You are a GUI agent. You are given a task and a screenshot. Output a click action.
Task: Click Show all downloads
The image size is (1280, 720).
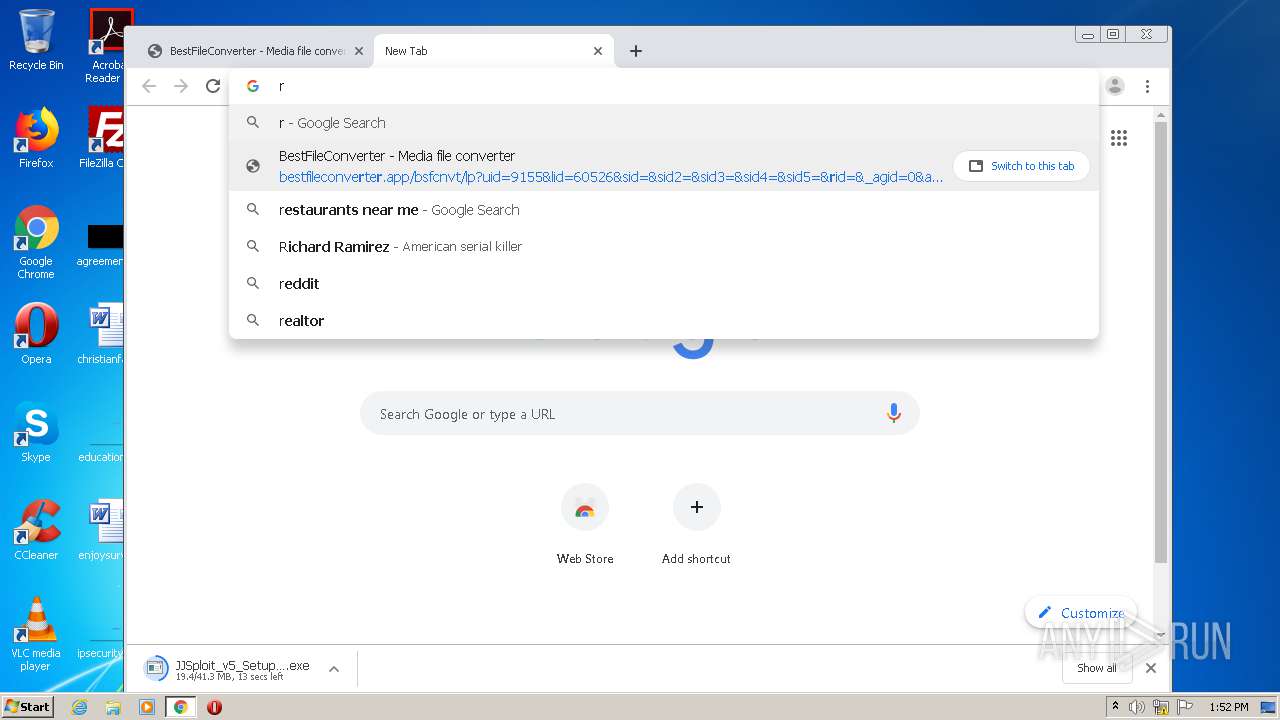click(1097, 668)
